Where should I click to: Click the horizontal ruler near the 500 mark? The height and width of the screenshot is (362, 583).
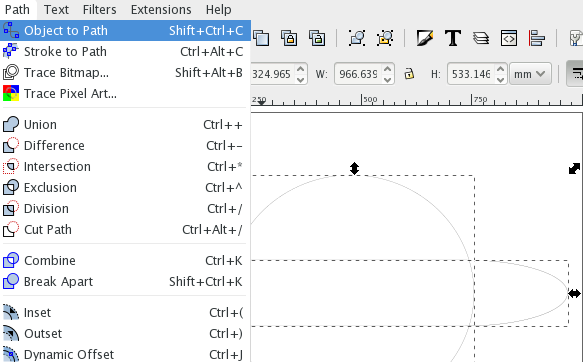tap(370, 100)
